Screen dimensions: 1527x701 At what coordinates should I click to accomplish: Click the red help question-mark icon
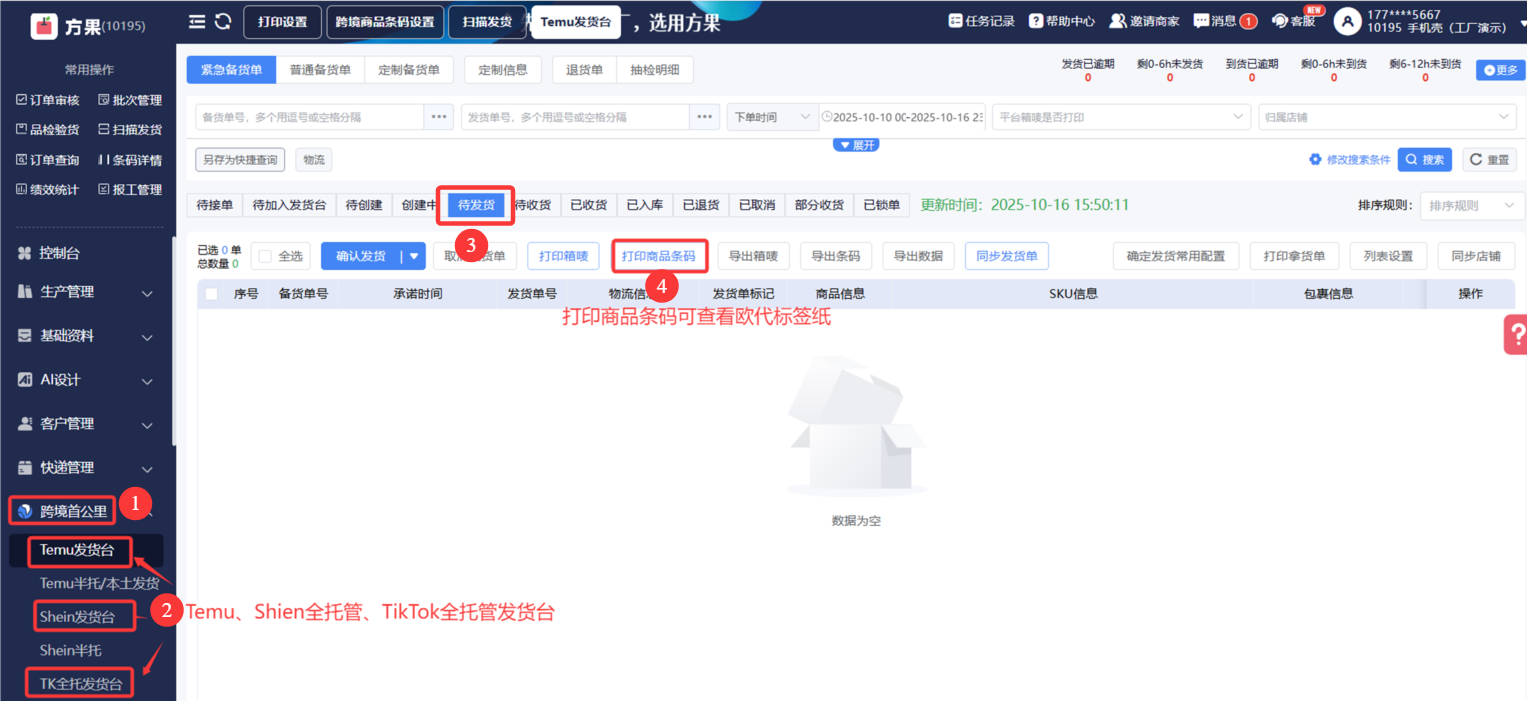pyautogui.click(x=1515, y=334)
